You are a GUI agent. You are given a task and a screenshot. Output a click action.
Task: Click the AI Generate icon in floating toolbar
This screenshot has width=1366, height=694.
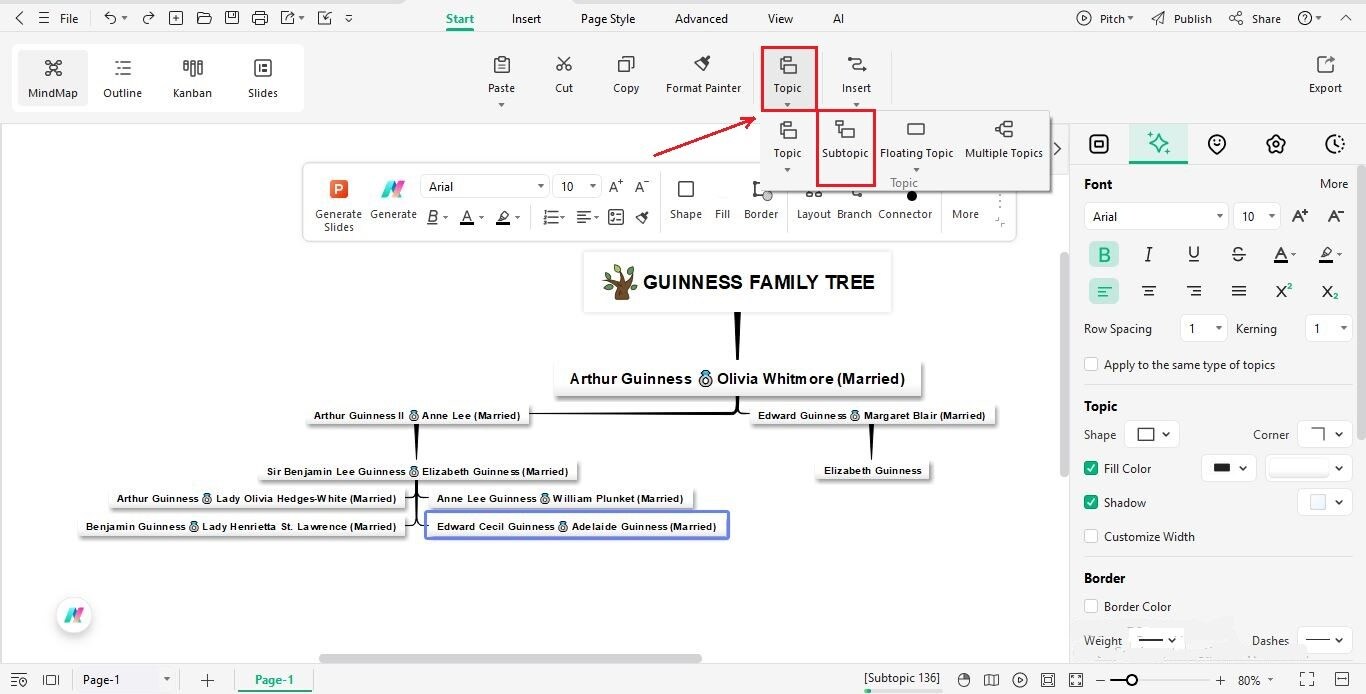coord(393,189)
